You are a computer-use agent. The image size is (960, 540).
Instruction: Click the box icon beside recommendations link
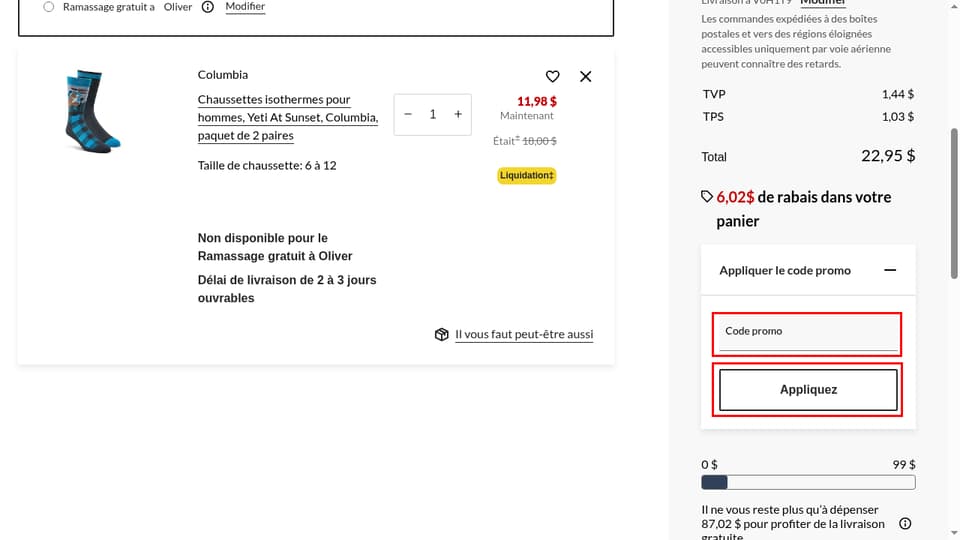click(x=441, y=334)
